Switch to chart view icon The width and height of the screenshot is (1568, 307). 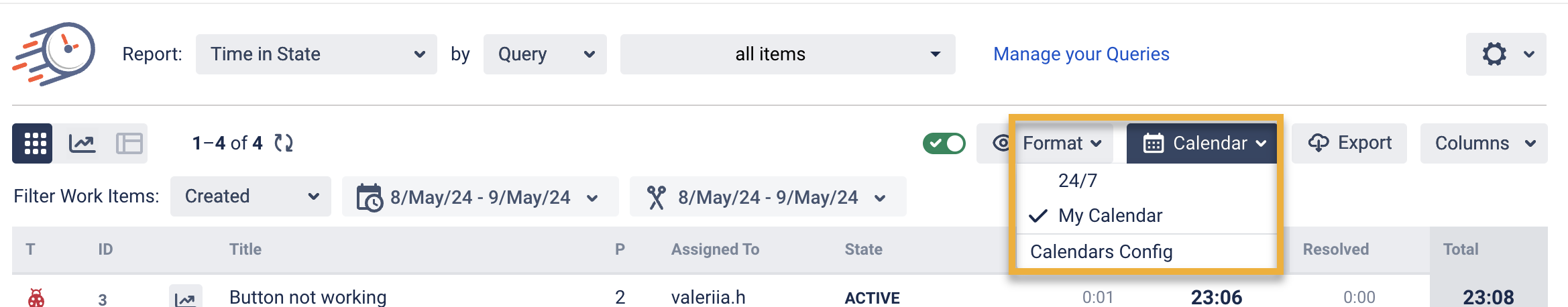pos(82,143)
